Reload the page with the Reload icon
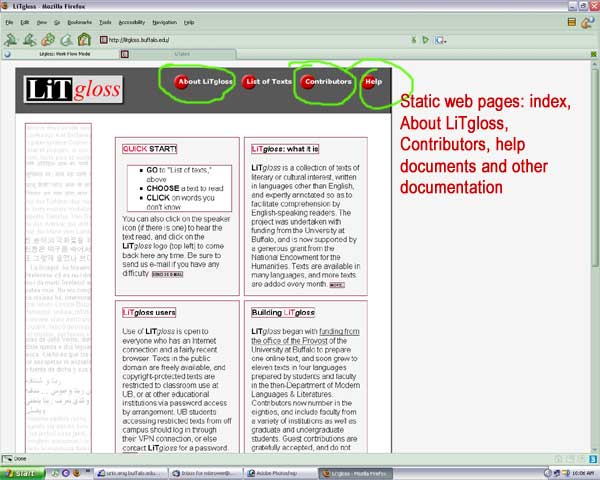The width and height of the screenshot is (600, 480). (x=48, y=39)
